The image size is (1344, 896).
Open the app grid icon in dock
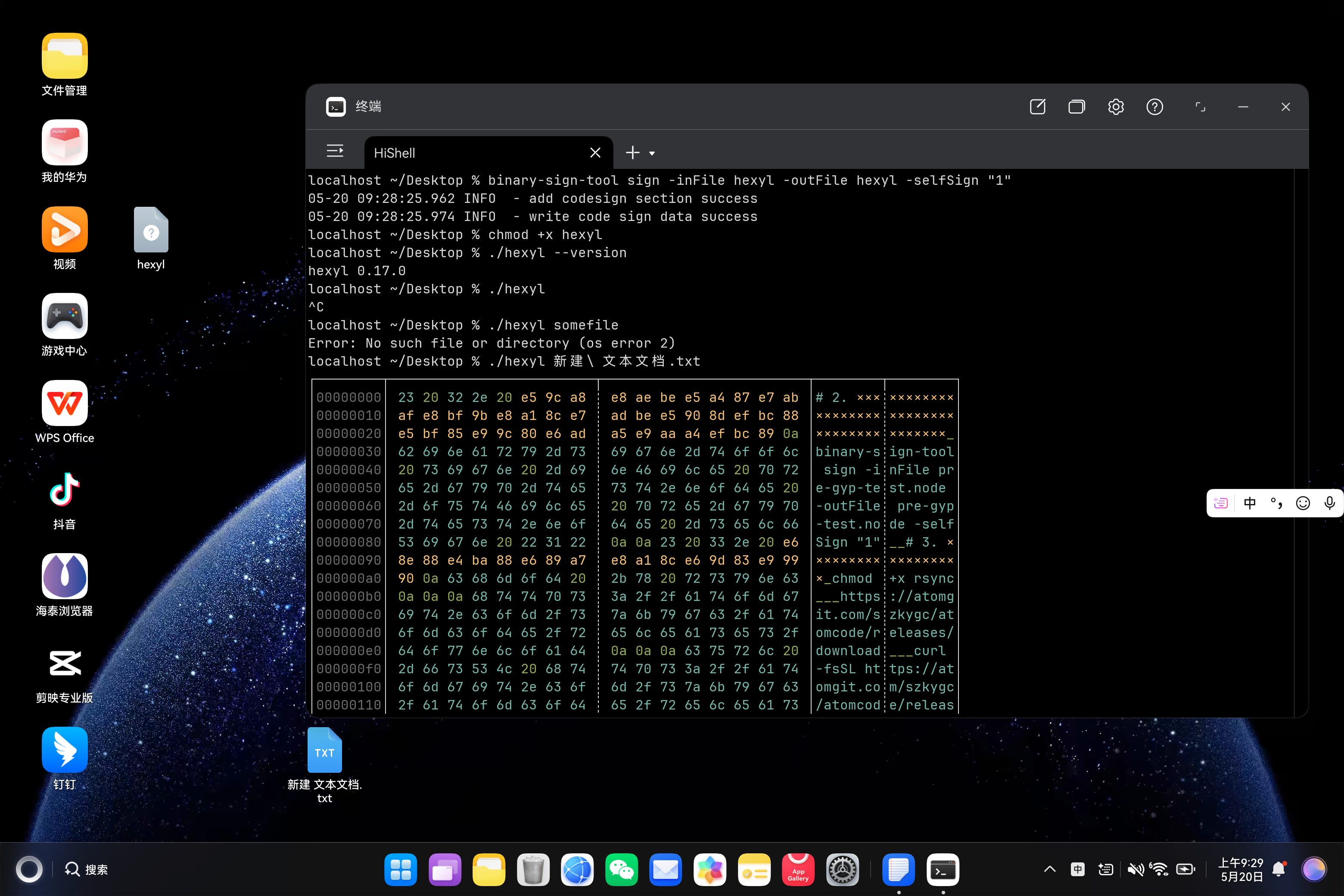click(401, 870)
